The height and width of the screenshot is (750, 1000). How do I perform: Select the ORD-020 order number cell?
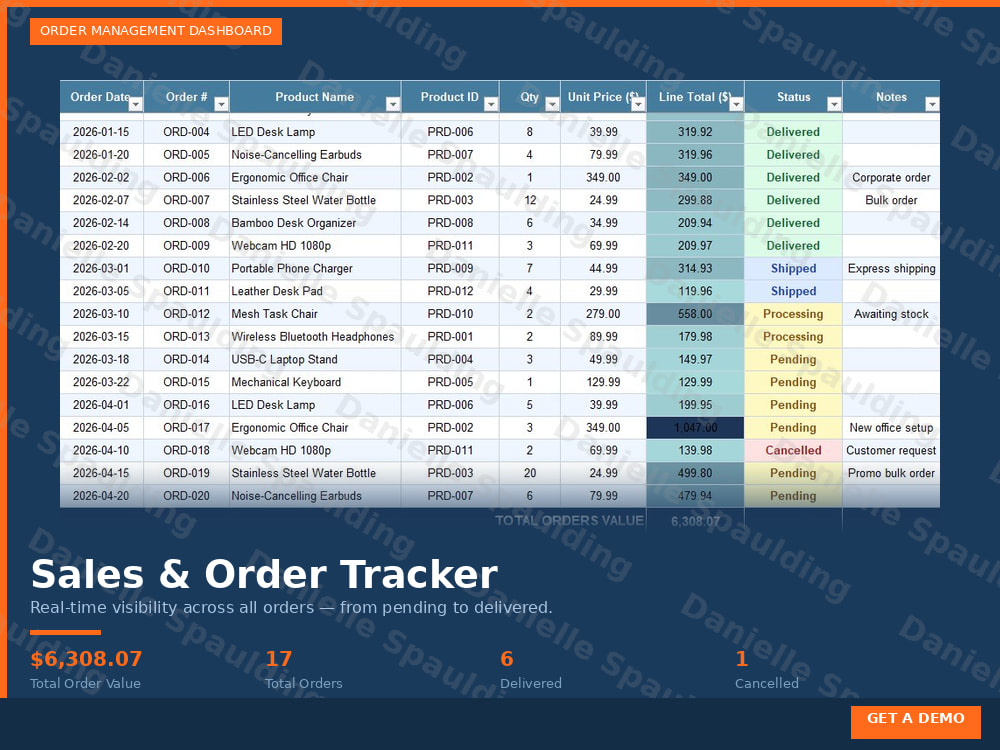click(x=186, y=496)
